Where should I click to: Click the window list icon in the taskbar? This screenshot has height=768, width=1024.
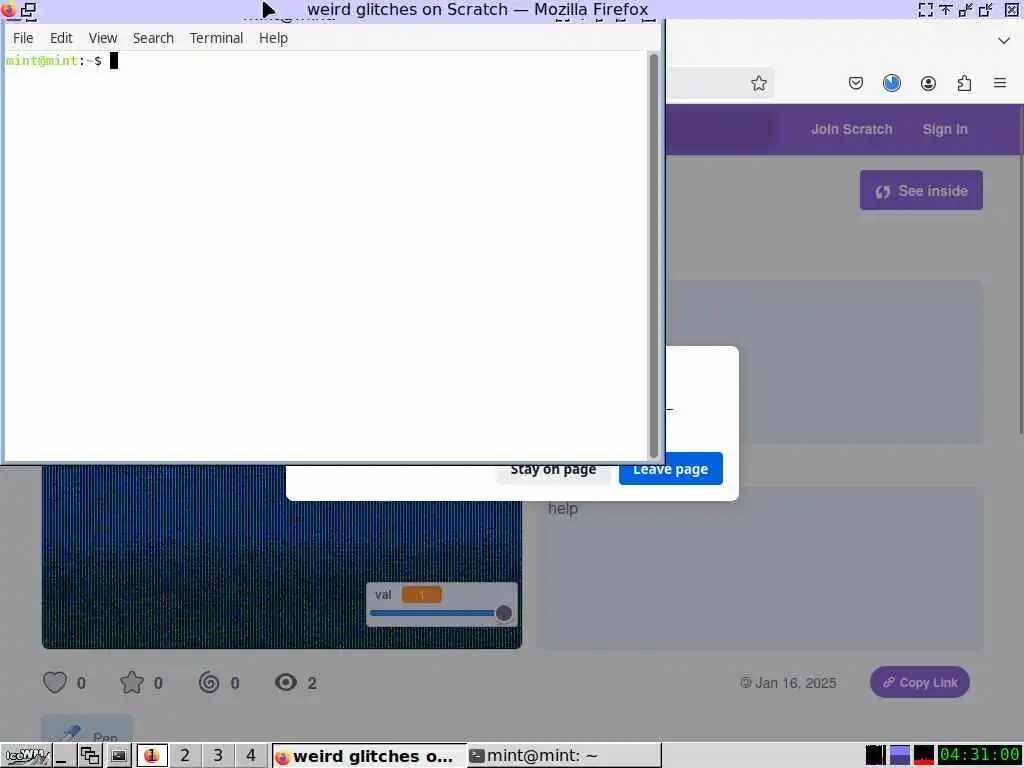pos(89,756)
